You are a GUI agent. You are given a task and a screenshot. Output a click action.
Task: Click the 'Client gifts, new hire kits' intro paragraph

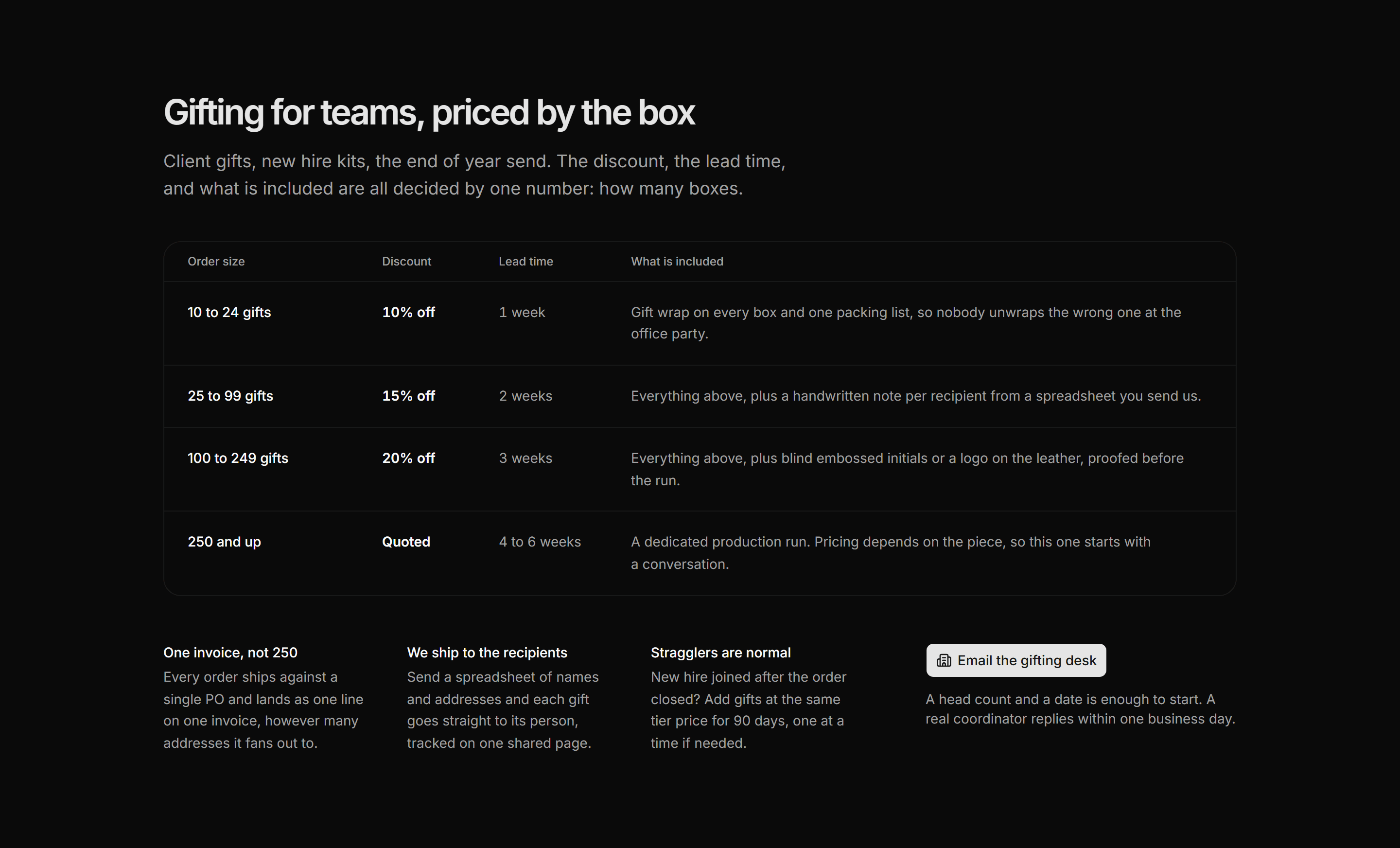pos(474,175)
